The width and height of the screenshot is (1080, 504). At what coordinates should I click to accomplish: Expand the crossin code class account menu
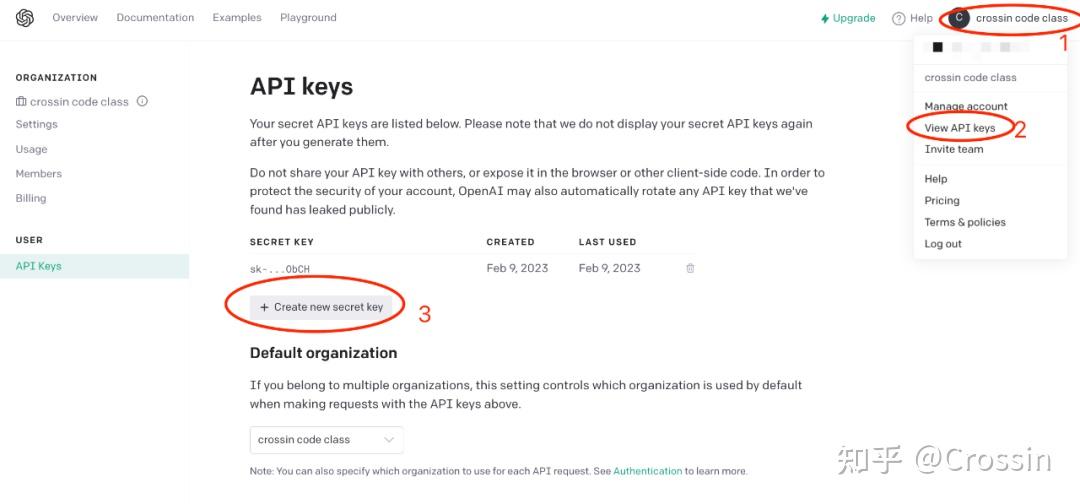point(1009,18)
